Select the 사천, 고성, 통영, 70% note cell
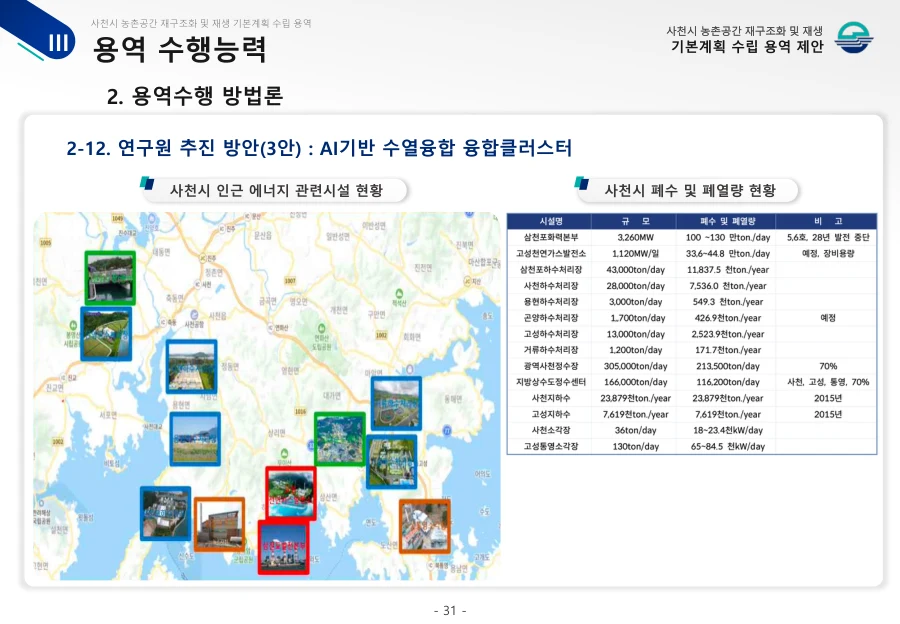The width and height of the screenshot is (900, 624). click(827, 382)
